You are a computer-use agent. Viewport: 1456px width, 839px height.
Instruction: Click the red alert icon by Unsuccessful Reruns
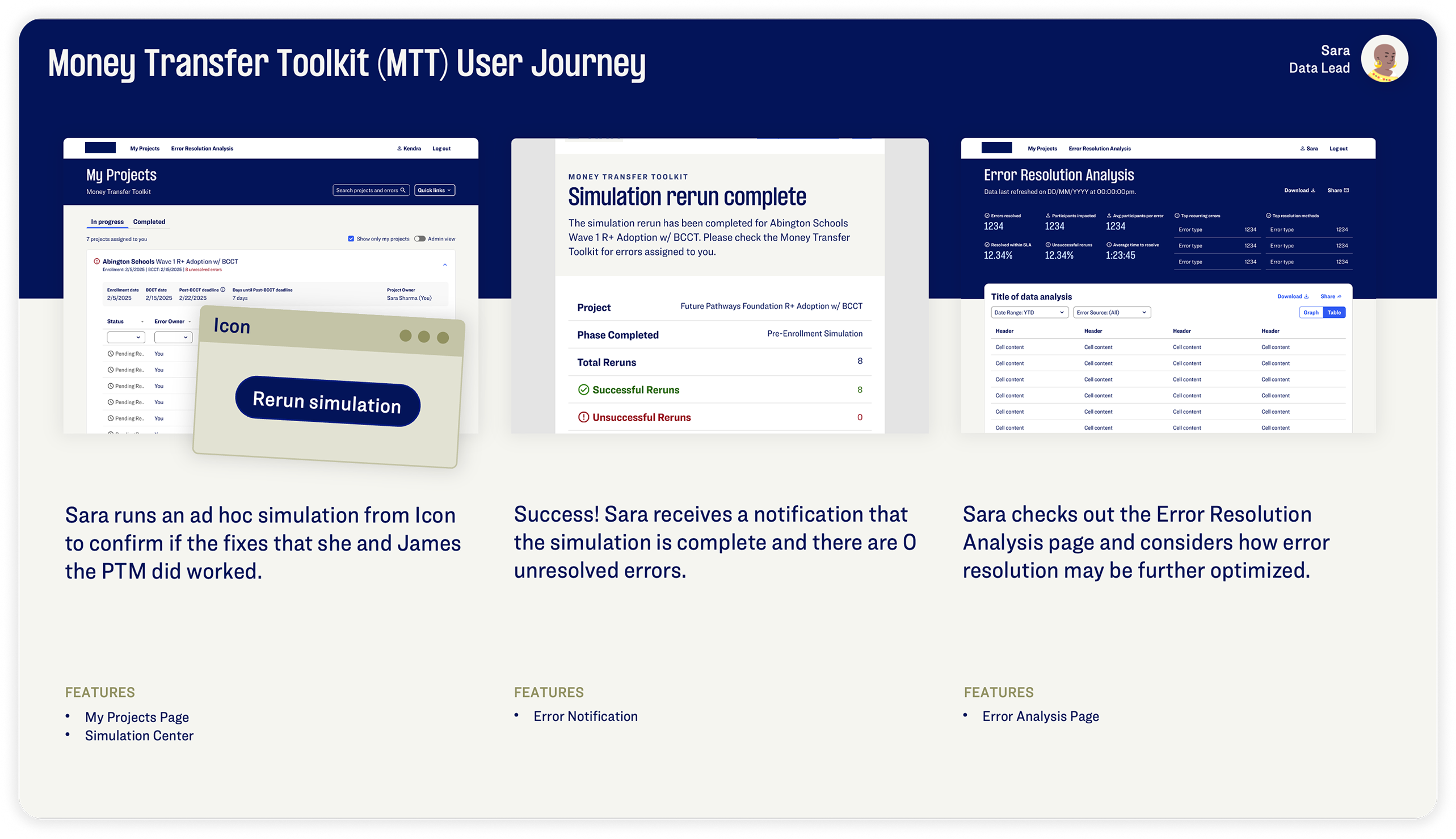(x=583, y=417)
